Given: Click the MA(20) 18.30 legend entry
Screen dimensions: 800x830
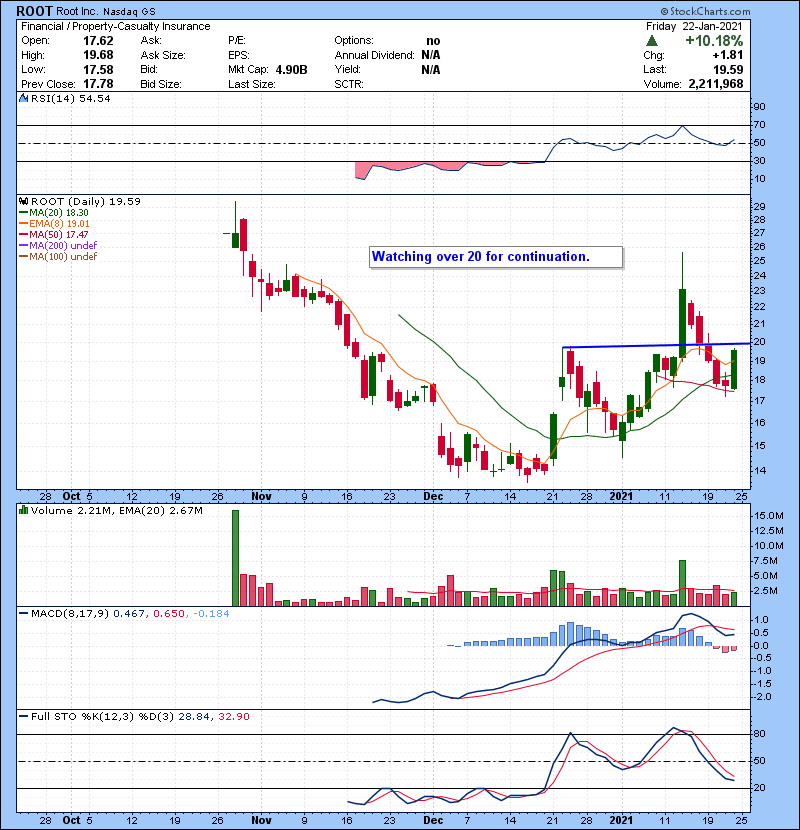Looking at the screenshot, I should point(54,213).
